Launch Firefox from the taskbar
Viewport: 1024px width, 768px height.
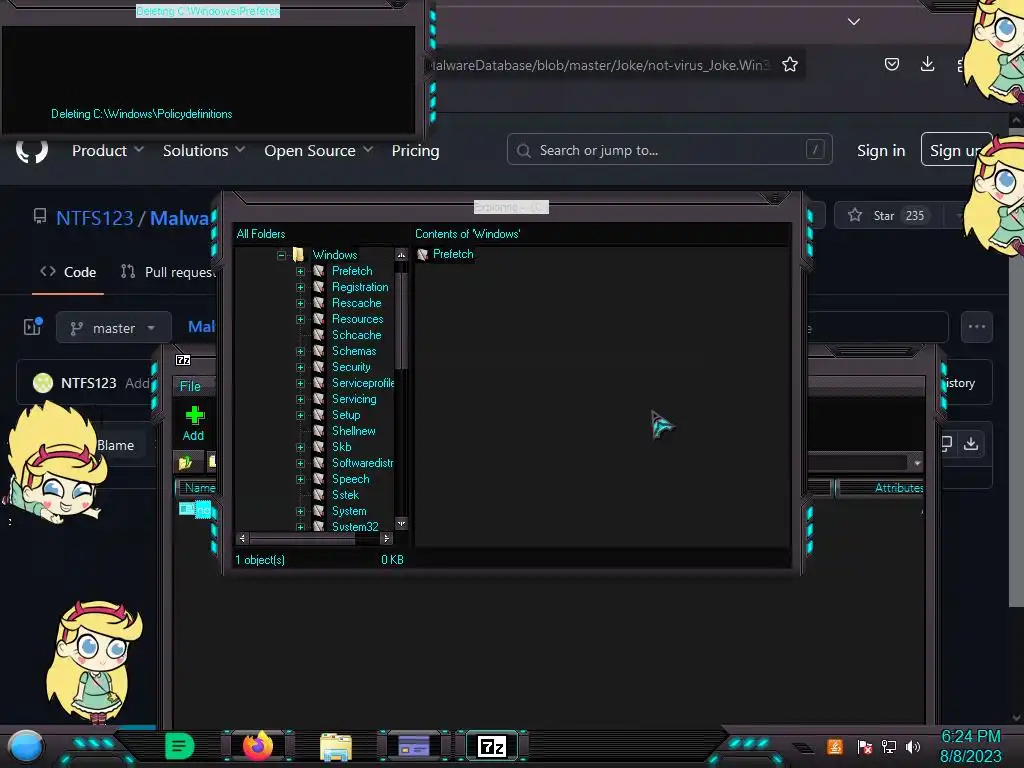[257, 746]
